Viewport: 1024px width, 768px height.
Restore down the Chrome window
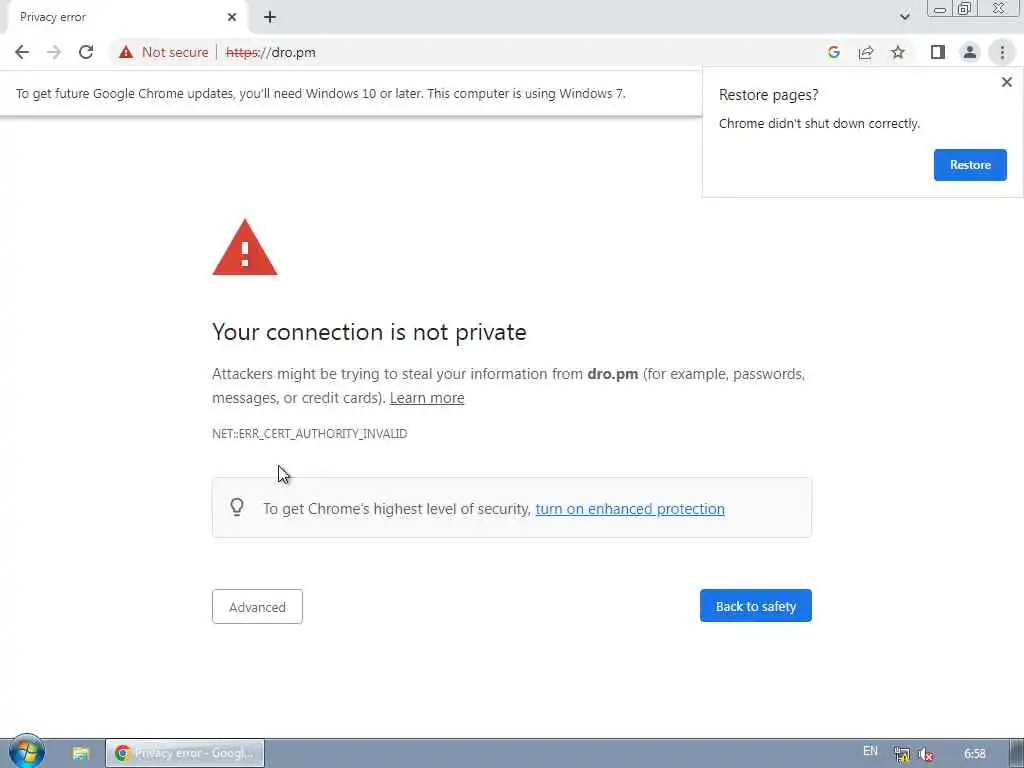(964, 9)
